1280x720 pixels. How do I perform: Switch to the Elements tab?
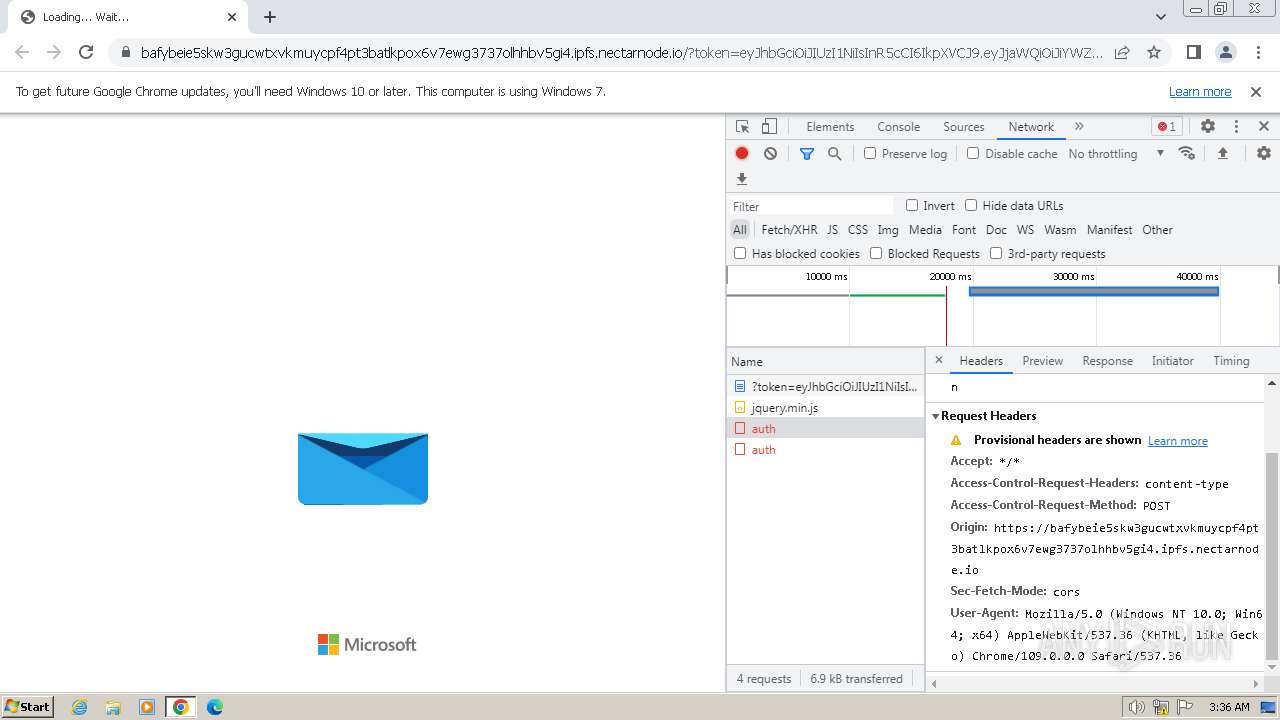click(830, 127)
